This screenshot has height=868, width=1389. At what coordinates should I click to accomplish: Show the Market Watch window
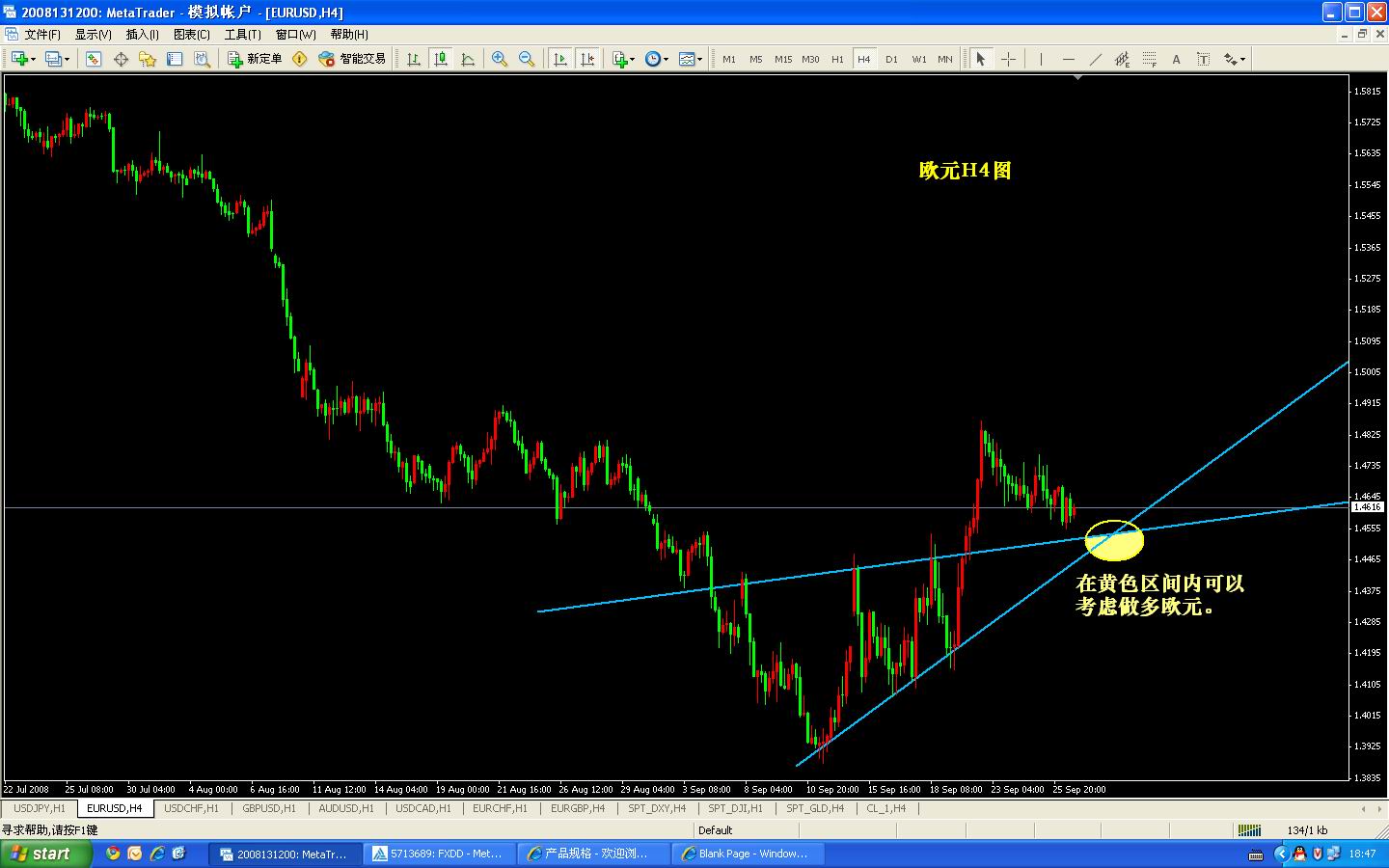[94, 59]
